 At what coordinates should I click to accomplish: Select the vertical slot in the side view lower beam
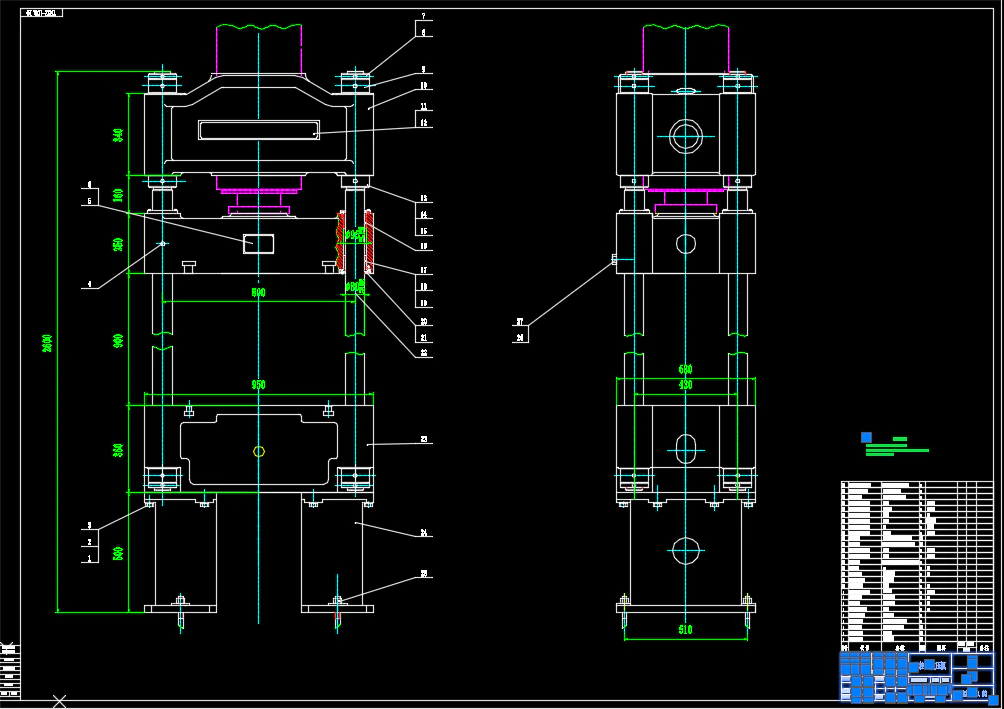point(685,450)
